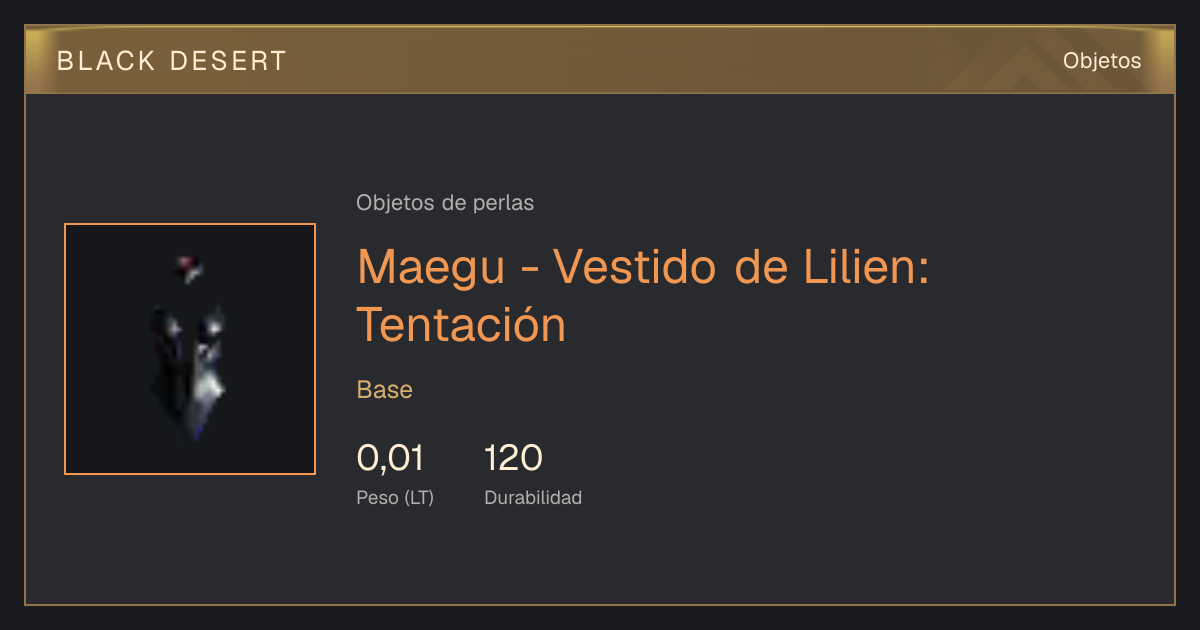Click the word Tentación in item title
This screenshot has width=1200, height=630.
462,324
